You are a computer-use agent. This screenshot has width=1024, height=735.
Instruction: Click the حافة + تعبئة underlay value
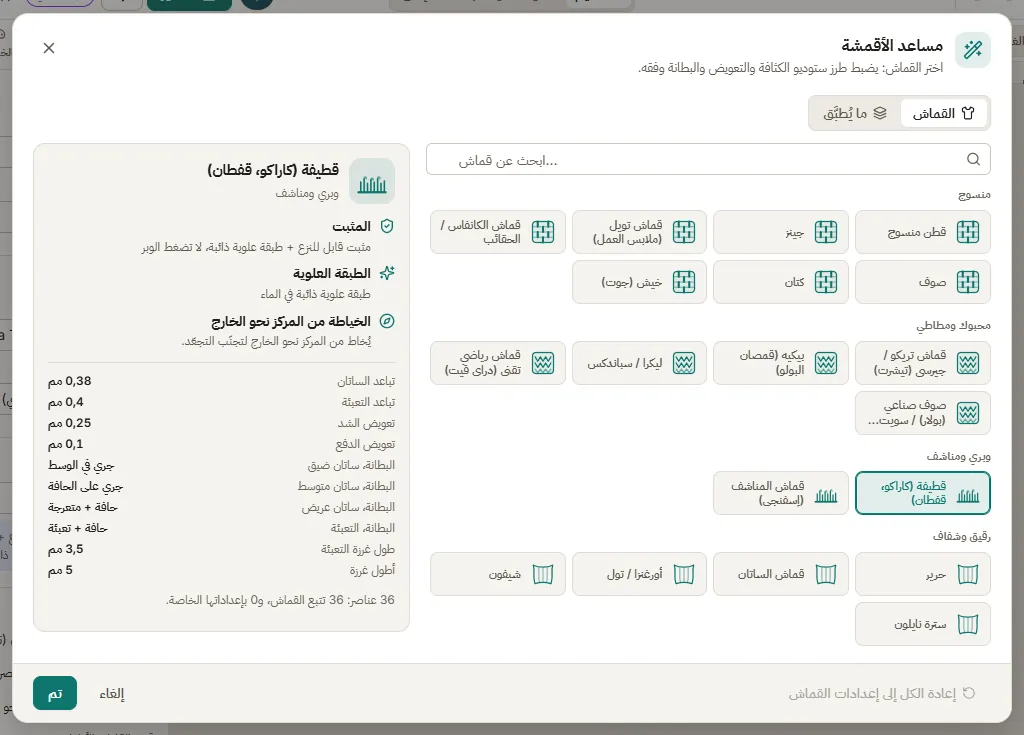click(x=78, y=528)
